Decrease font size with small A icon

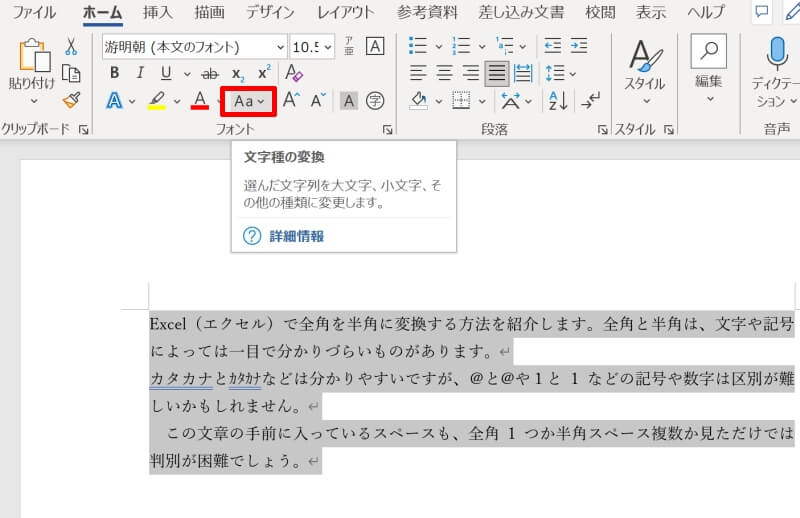pyautogui.click(x=318, y=101)
